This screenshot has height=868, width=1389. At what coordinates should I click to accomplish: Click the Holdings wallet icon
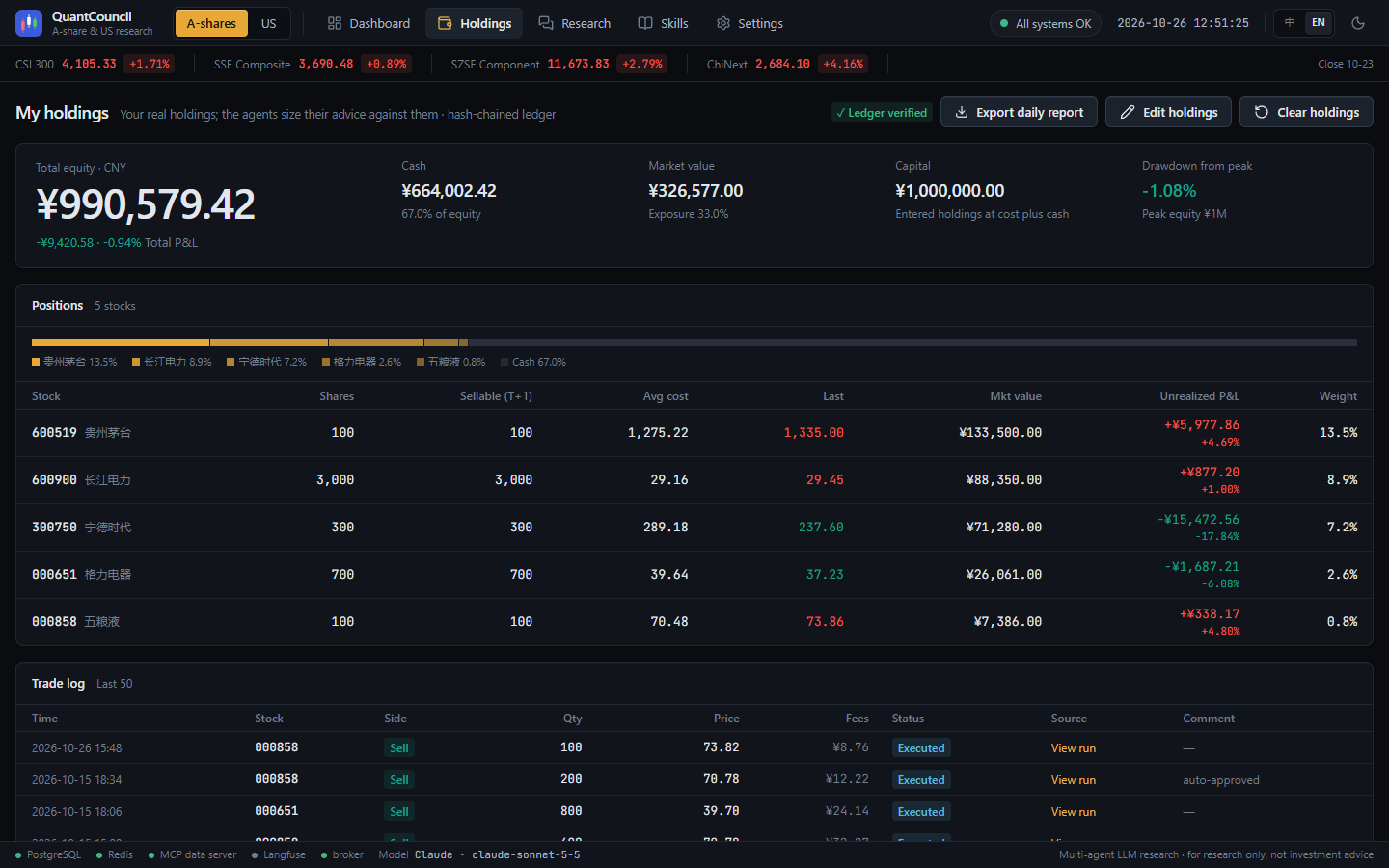point(445,23)
